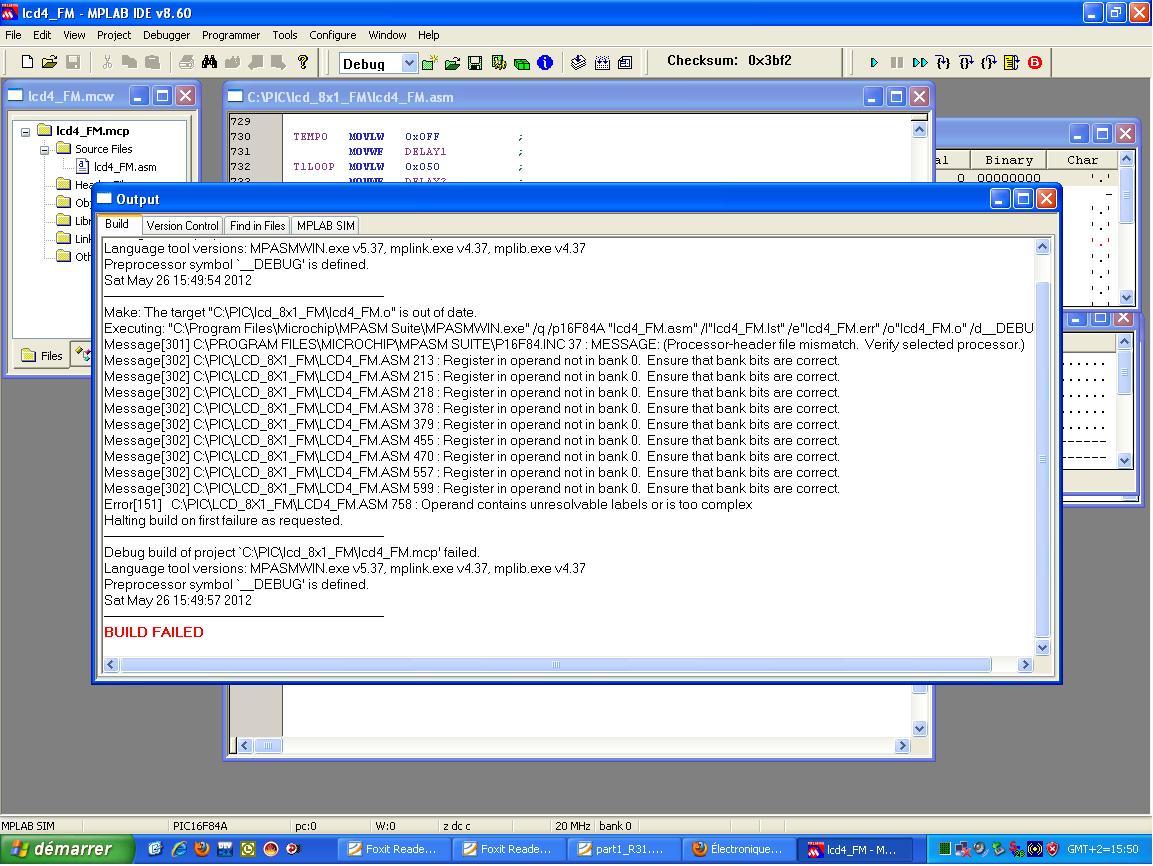Click the Open Project icon beside New Project

(x=452, y=63)
